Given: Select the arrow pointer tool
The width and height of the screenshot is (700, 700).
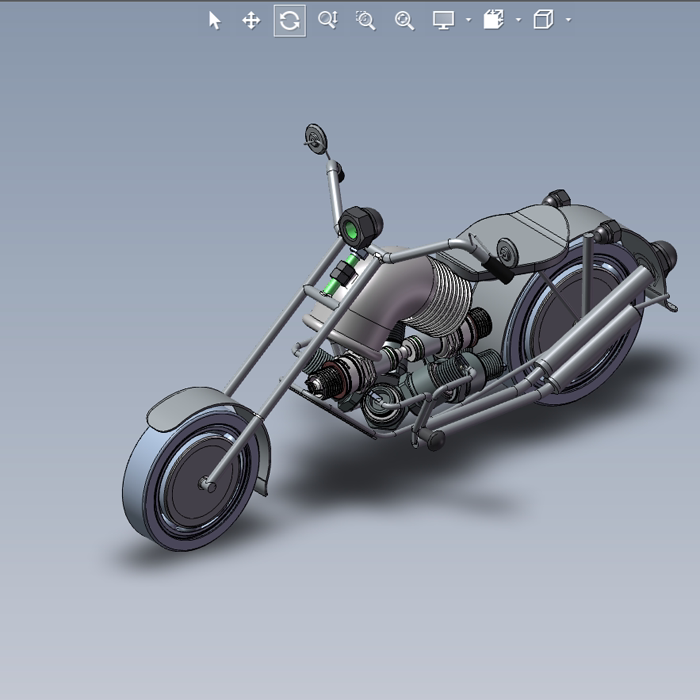Looking at the screenshot, I should pyautogui.click(x=215, y=21).
